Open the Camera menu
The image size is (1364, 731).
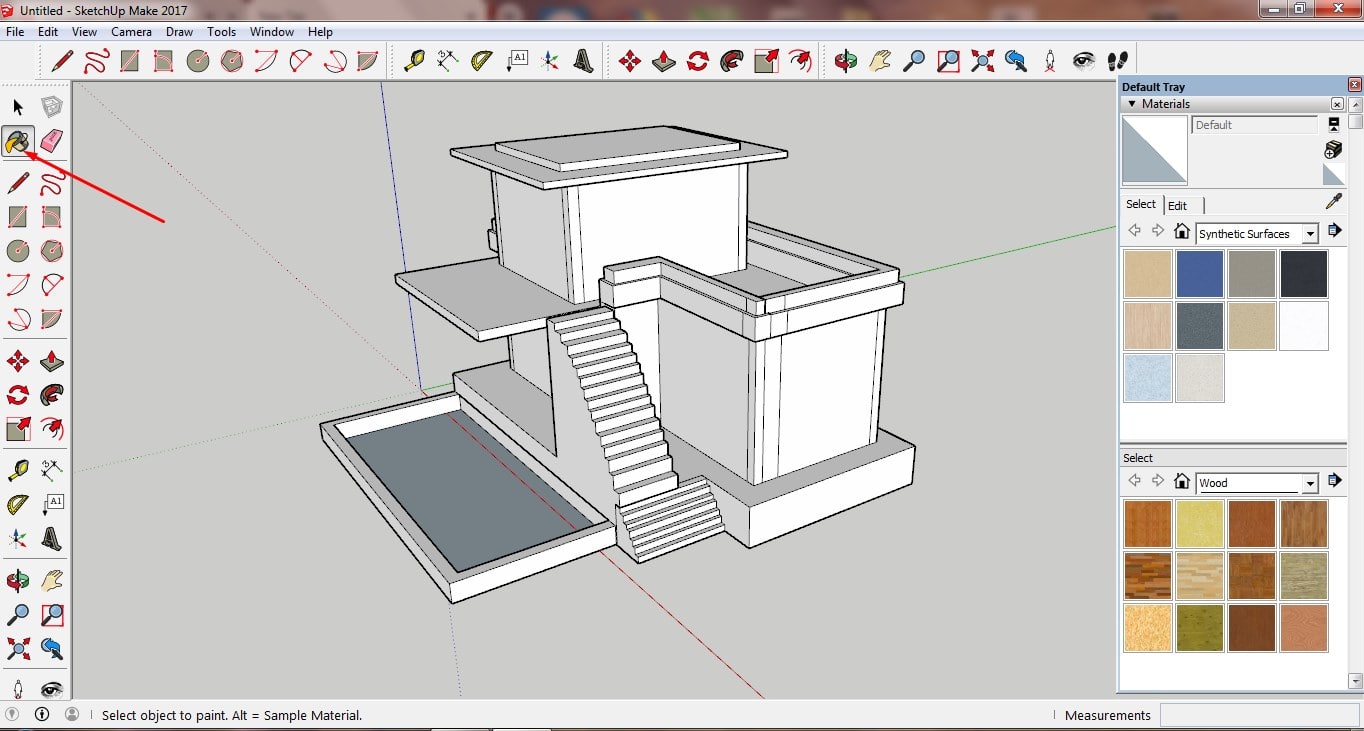click(x=131, y=32)
